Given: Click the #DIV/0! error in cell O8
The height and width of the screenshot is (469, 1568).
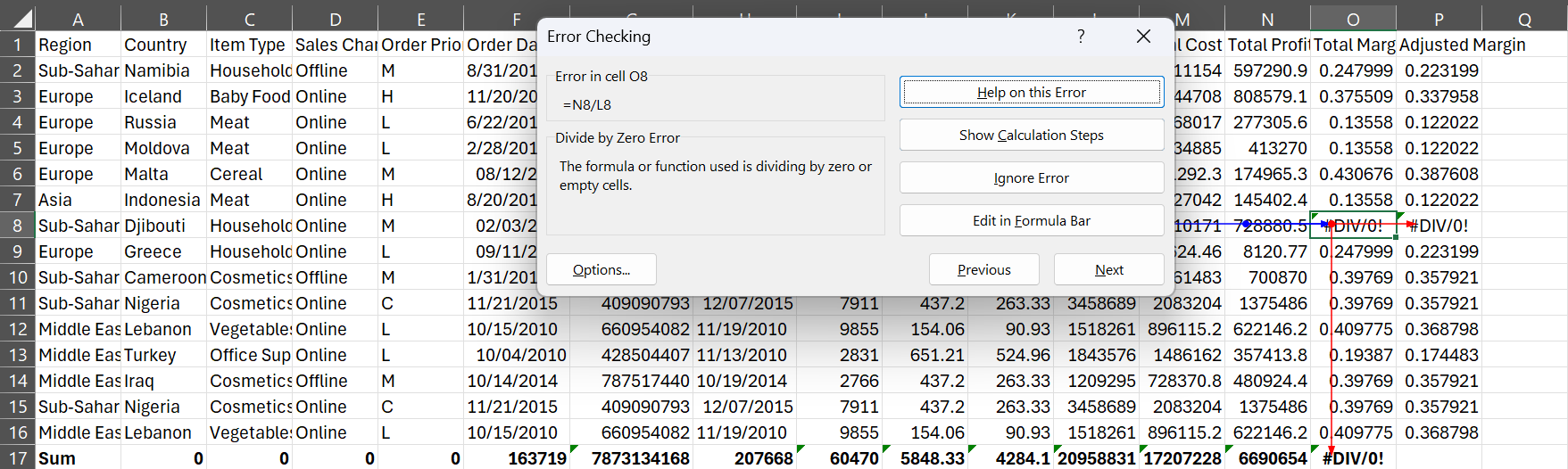Looking at the screenshot, I should tap(1353, 226).
